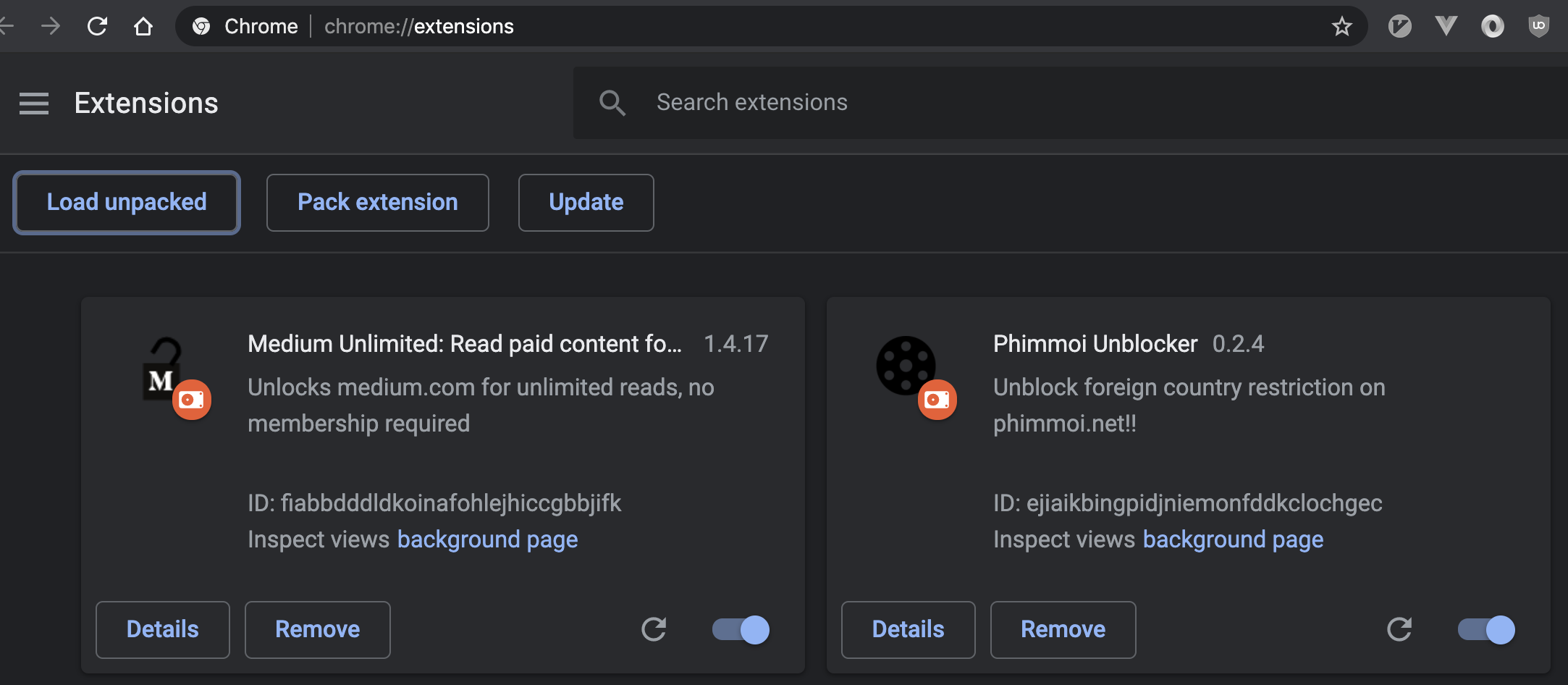The width and height of the screenshot is (1568, 685).
Task: Disable the Phimmoi Unblocker extension toggle
Action: click(x=1486, y=629)
